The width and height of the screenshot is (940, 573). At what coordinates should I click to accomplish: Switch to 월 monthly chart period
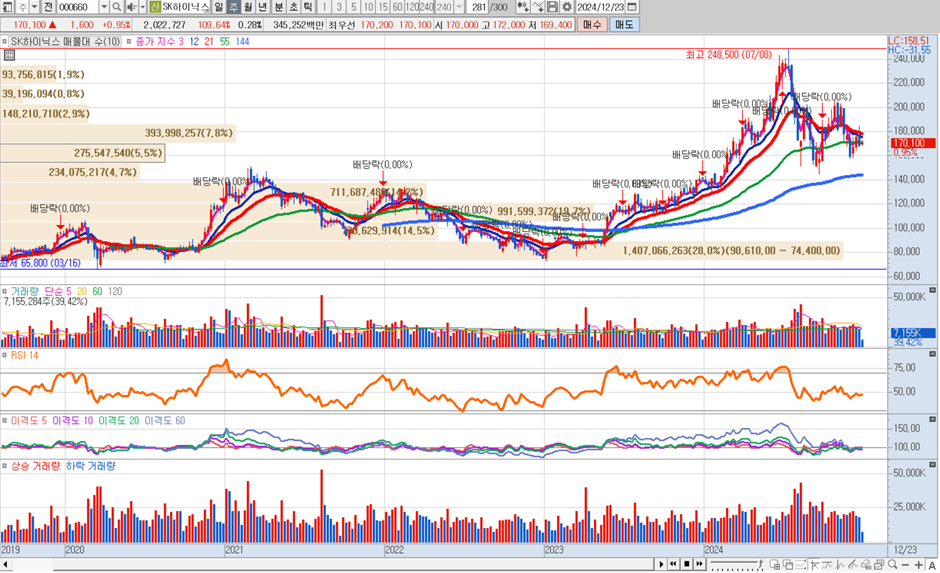[x=248, y=7]
